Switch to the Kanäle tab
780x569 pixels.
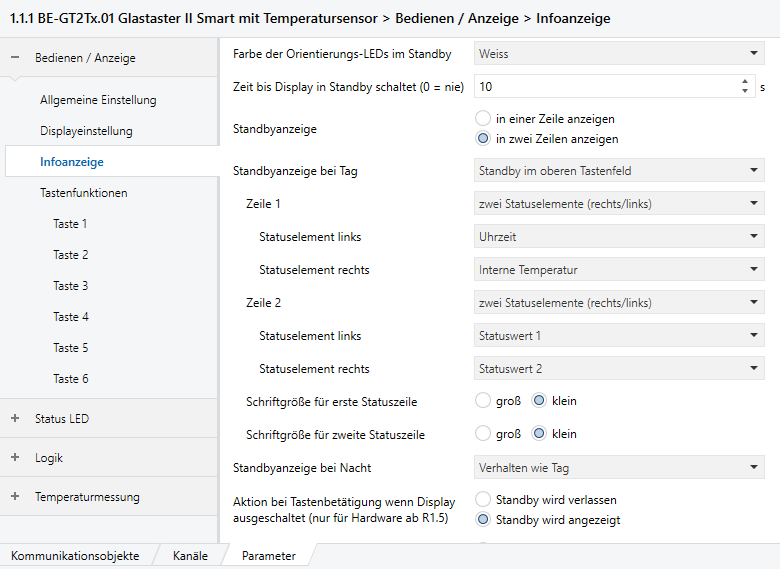click(190, 555)
